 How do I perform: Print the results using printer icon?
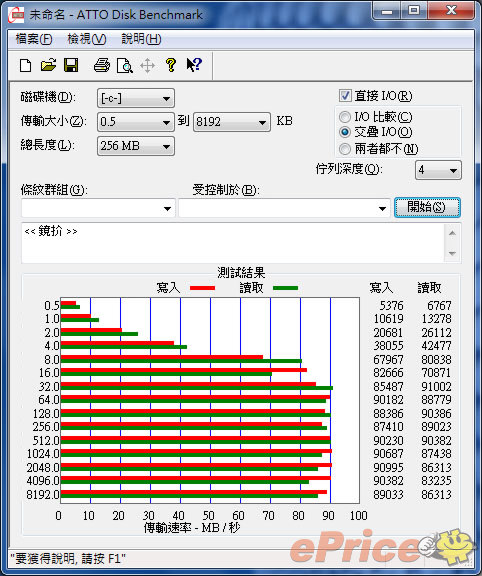pos(102,65)
